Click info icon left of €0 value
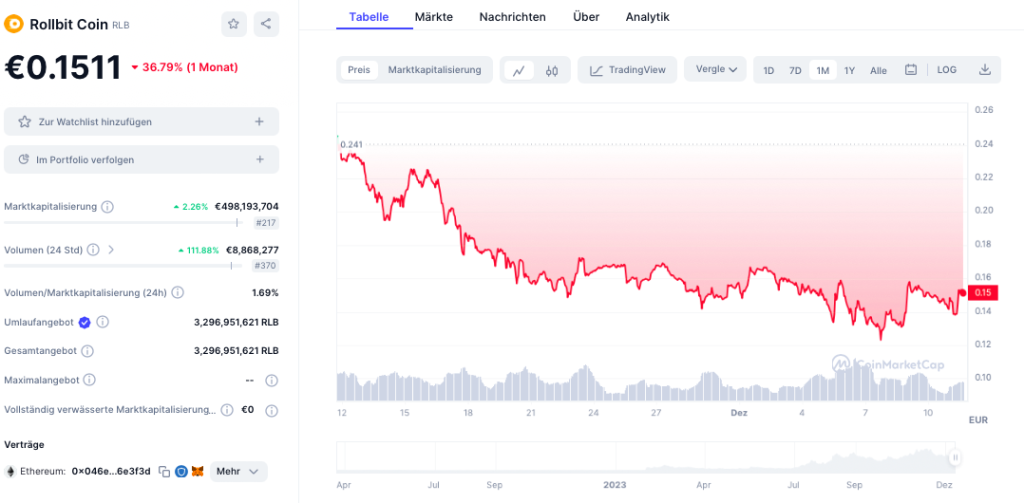 (227, 410)
